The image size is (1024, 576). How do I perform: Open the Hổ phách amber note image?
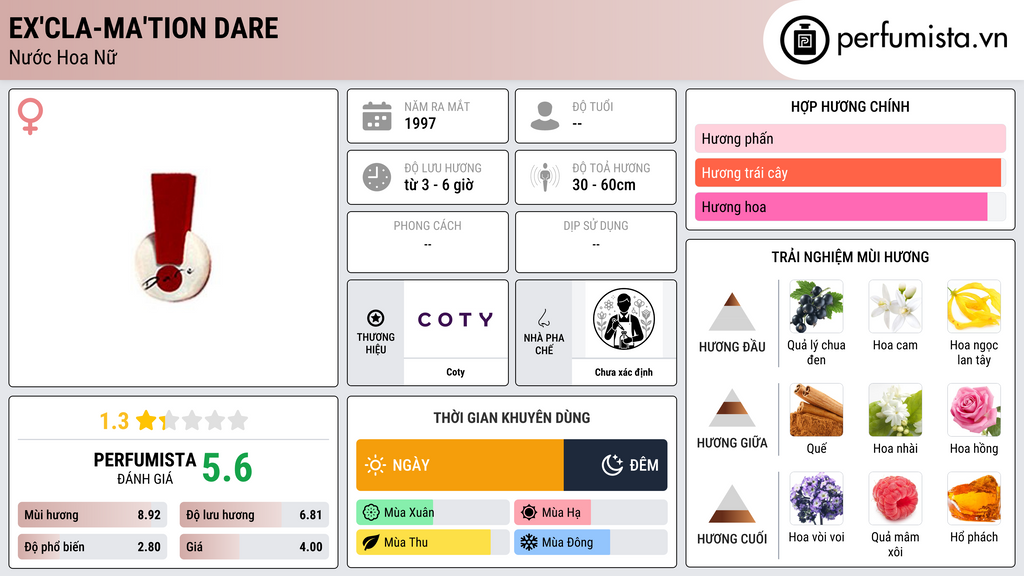tap(974, 499)
